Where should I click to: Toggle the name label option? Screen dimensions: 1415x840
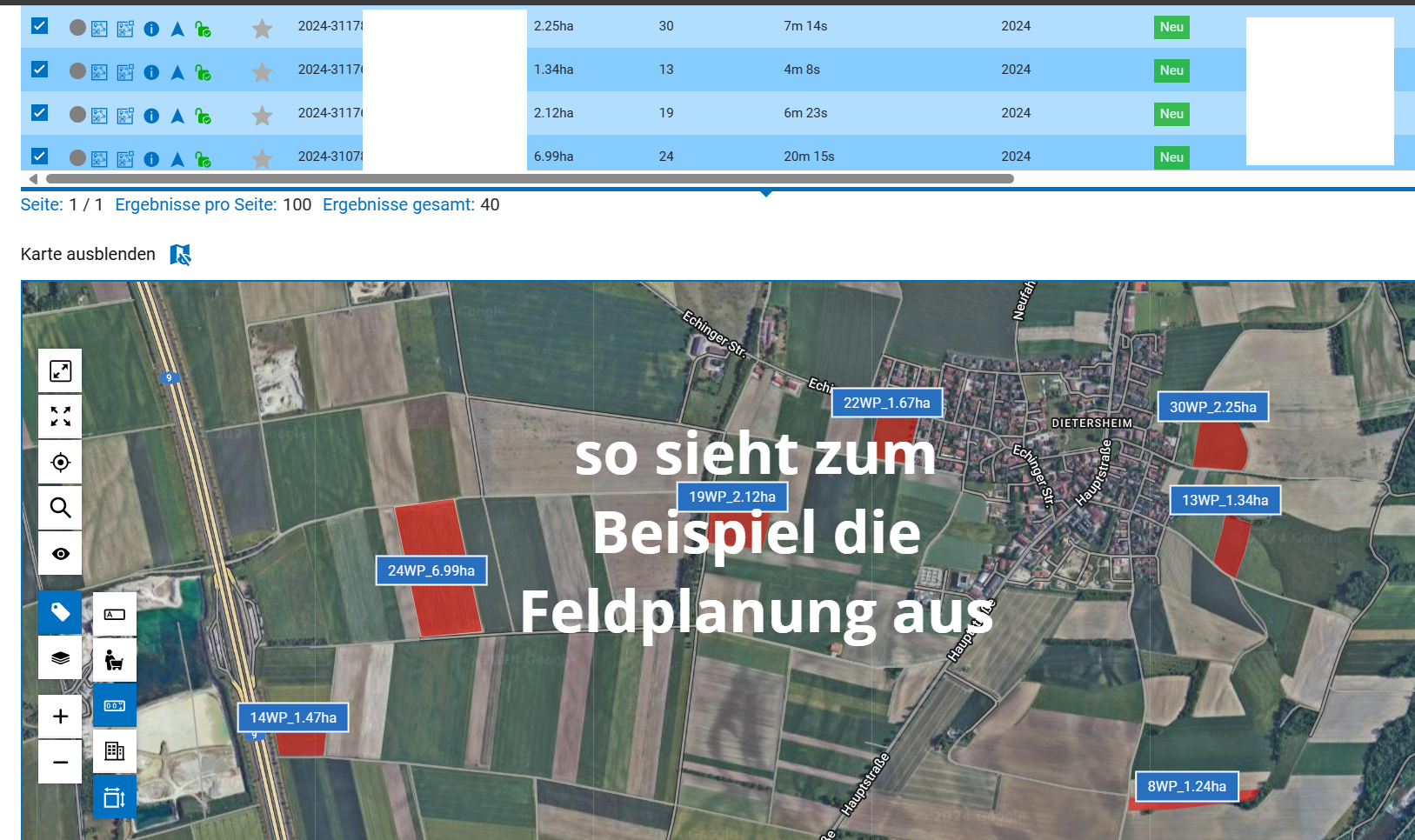point(115,614)
